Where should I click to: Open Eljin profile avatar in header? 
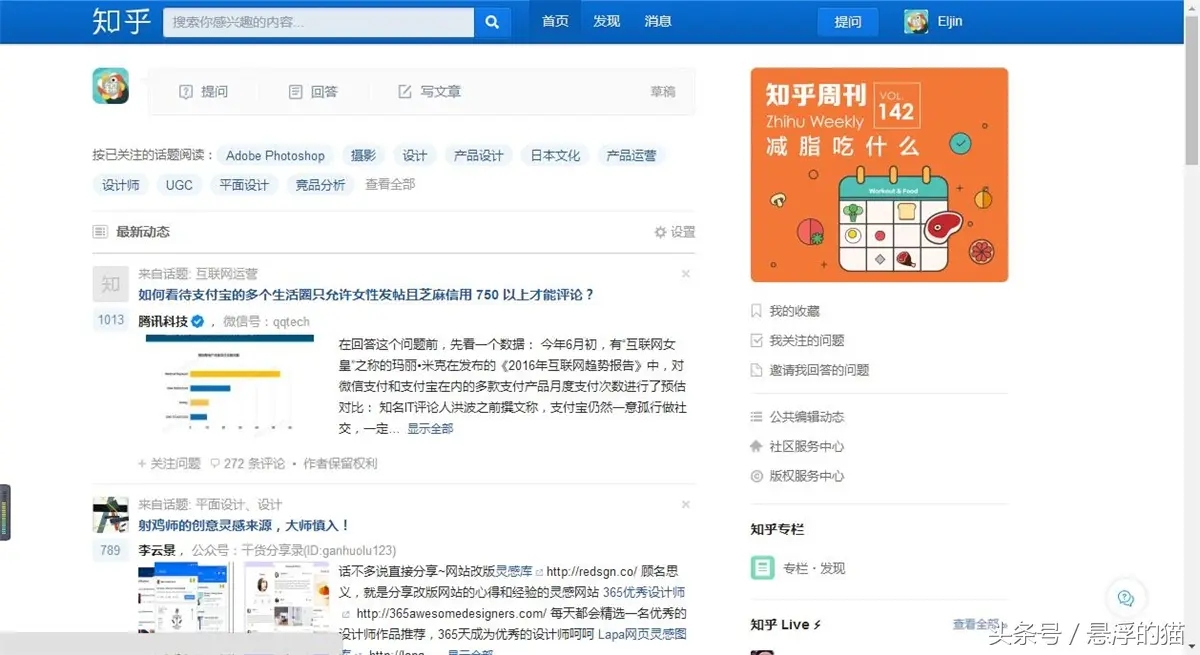pos(916,22)
